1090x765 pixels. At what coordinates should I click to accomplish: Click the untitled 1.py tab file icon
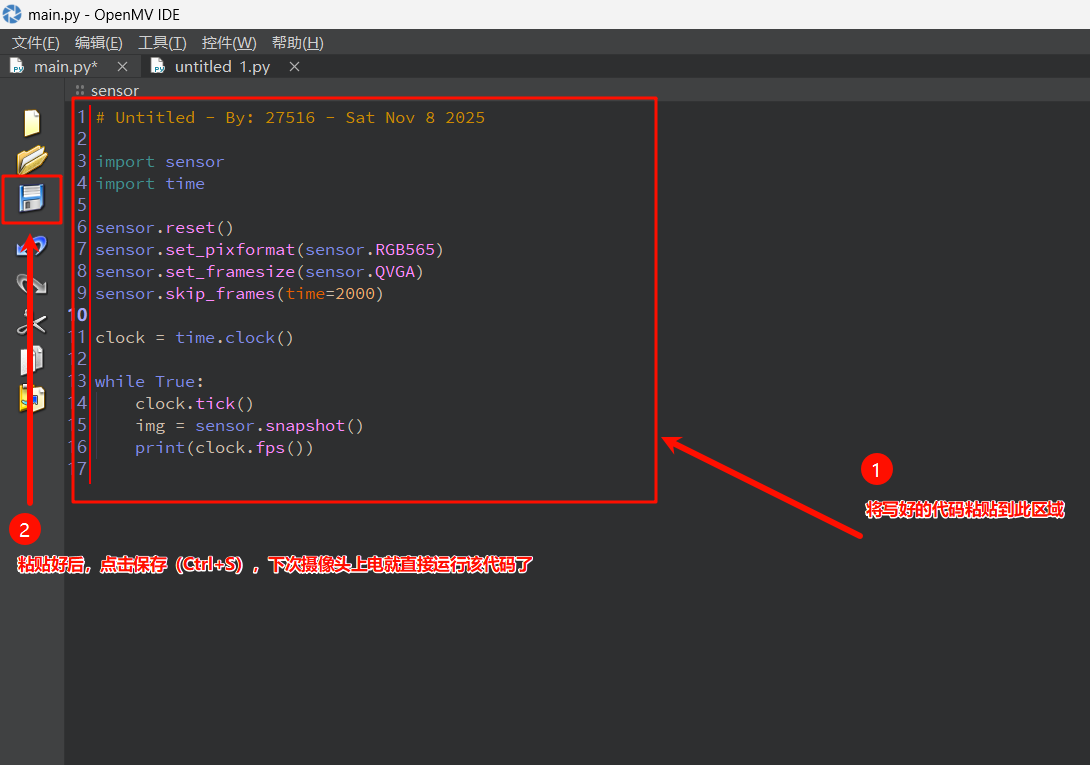pos(158,66)
